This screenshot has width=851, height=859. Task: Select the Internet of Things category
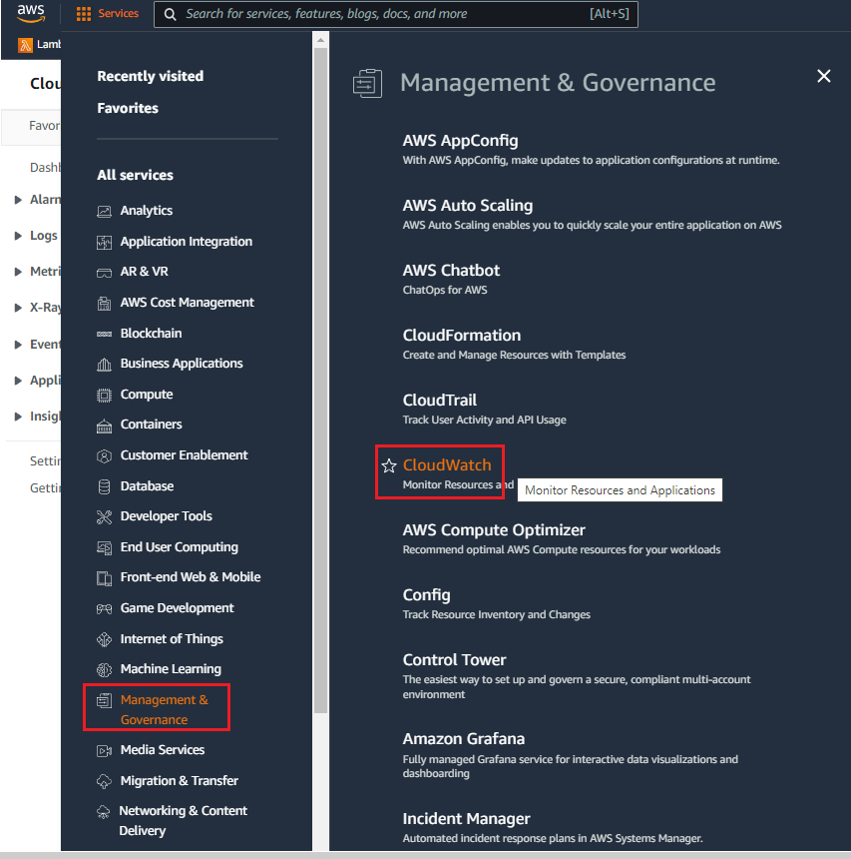tap(172, 639)
